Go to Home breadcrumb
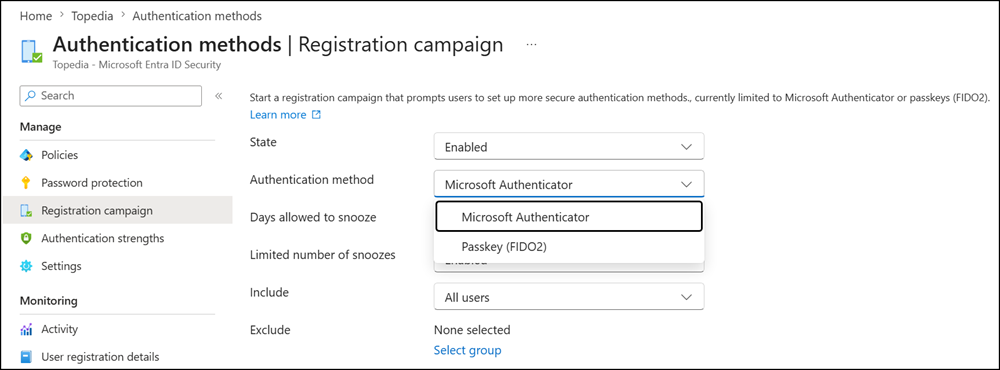The height and width of the screenshot is (370, 1000). click(x=36, y=16)
